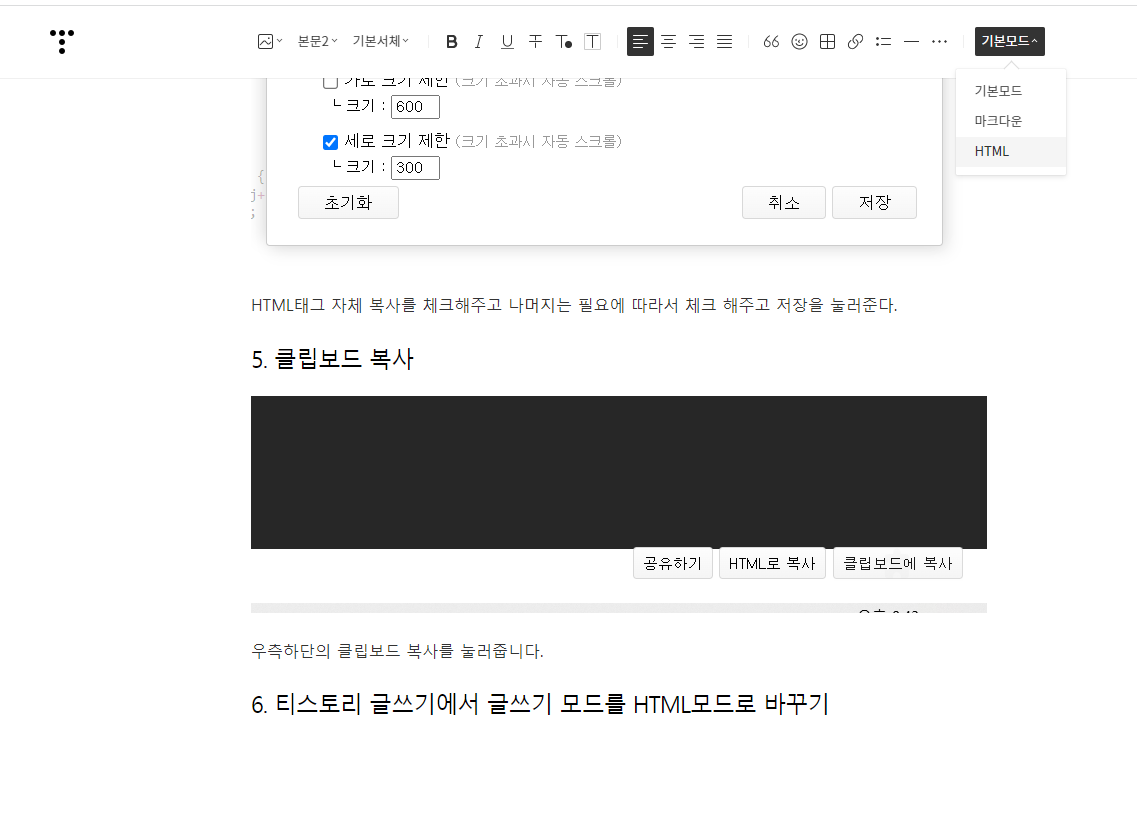Select HTML from the mode menu
The width and height of the screenshot is (1137, 814).
coord(1011,151)
